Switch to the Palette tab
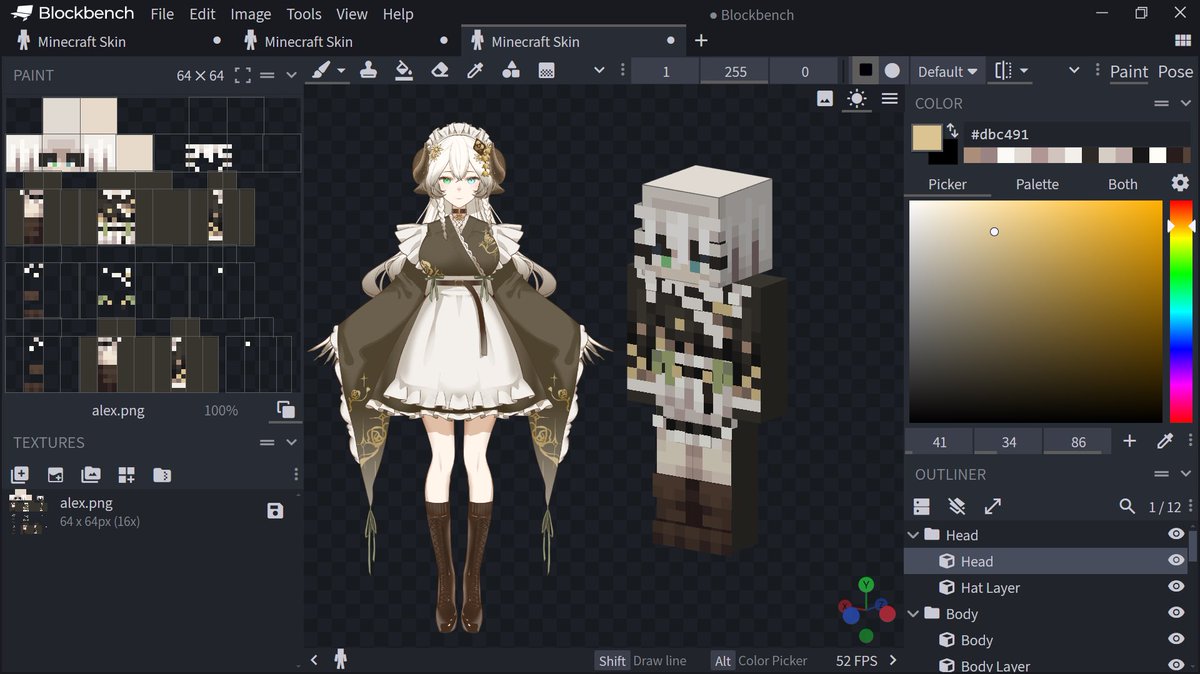The image size is (1200, 674). click(1037, 184)
